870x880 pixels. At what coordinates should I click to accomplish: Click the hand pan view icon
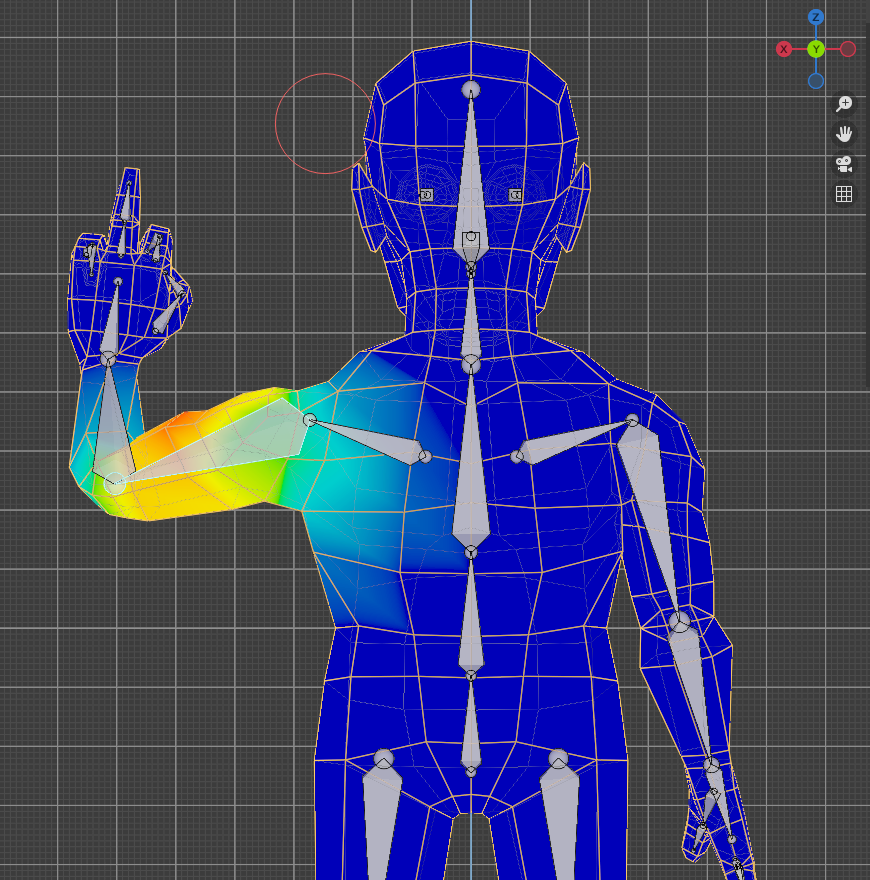[x=844, y=134]
